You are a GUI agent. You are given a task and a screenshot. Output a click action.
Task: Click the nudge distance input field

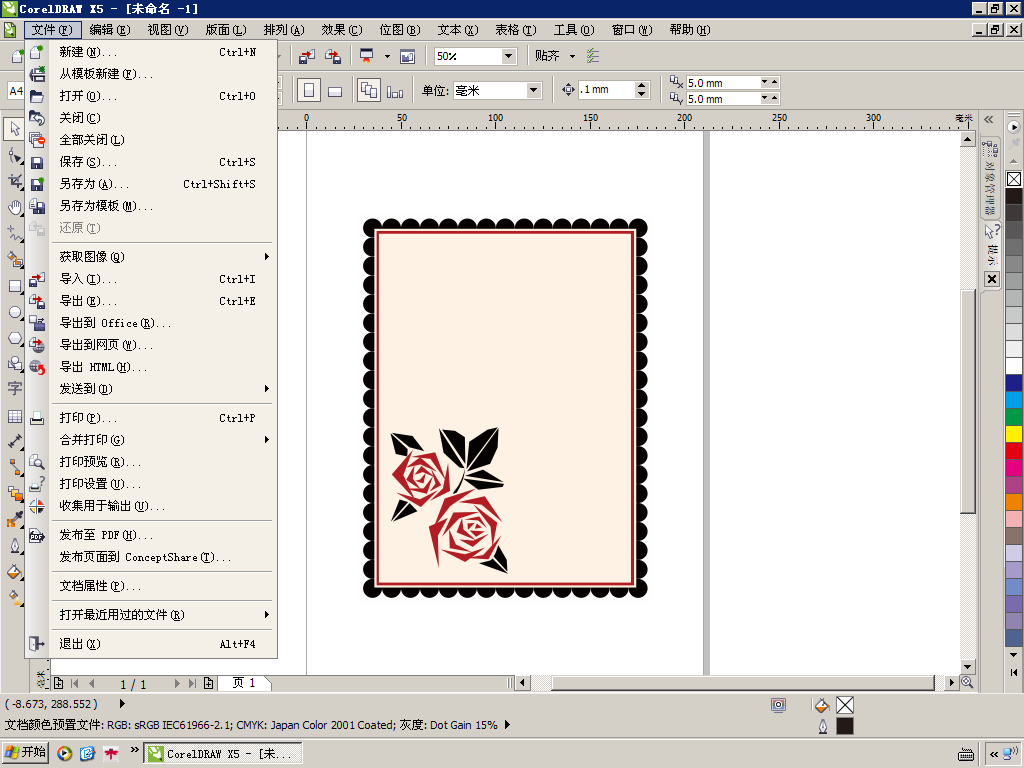click(606, 89)
